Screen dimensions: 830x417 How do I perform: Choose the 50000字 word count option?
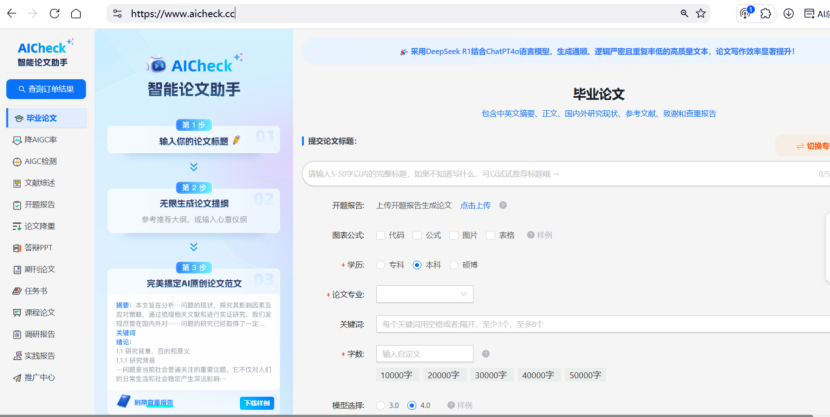585,375
